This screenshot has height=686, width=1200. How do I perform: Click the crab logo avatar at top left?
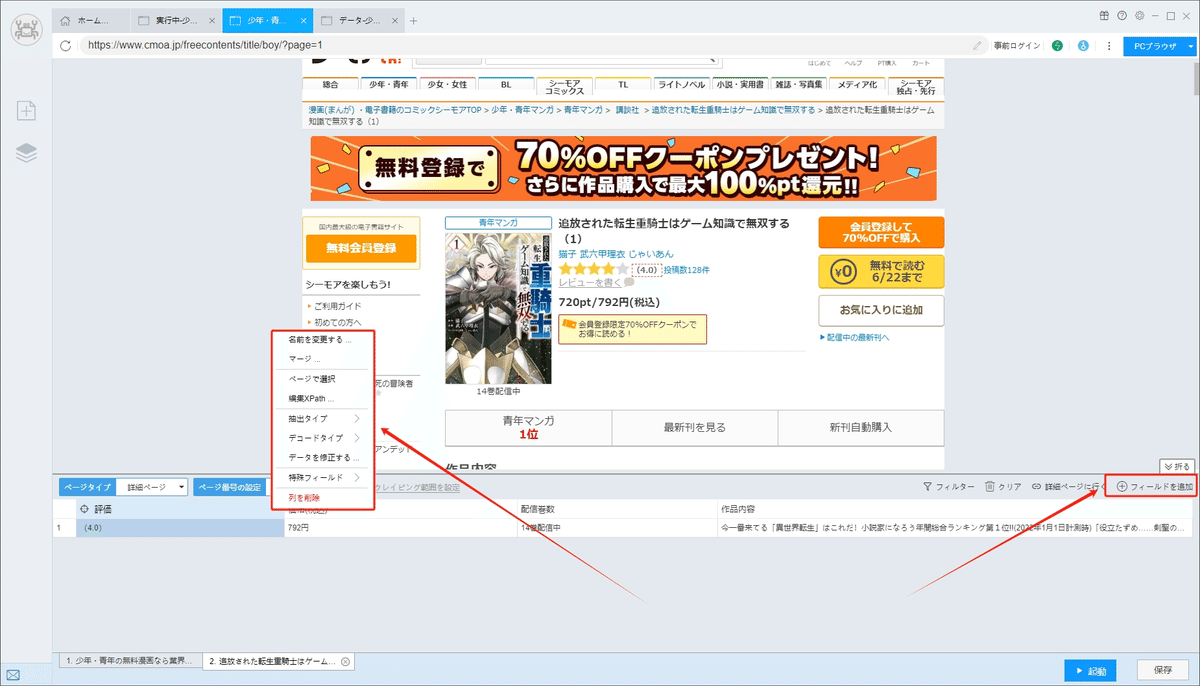[25, 29]
